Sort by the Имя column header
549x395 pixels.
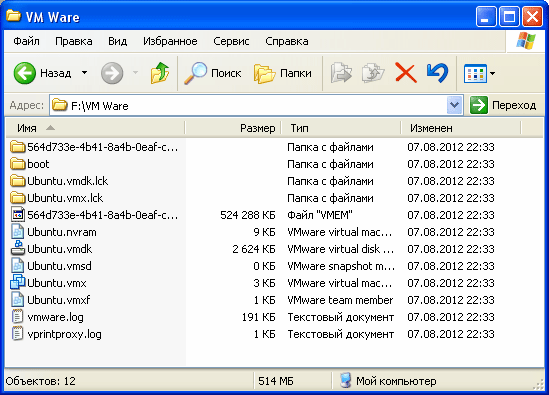pyautogui.click(x=95, y=128)
